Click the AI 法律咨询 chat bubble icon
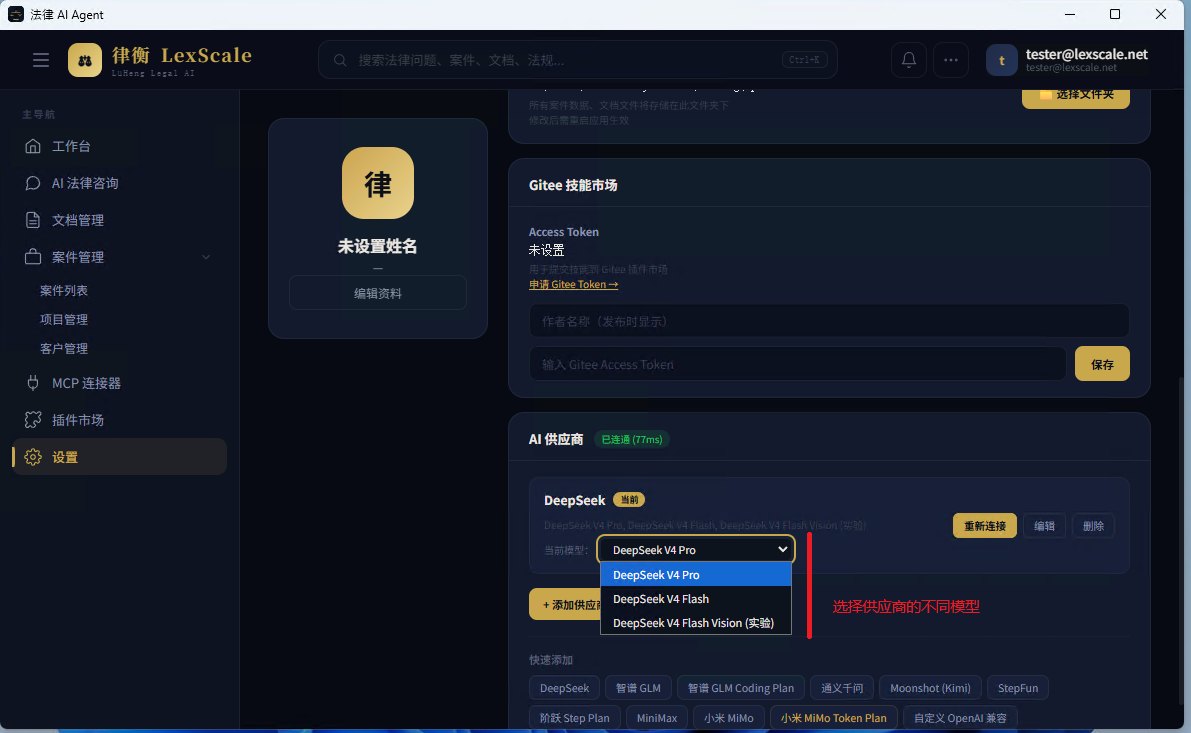Screen dimensions: 1191x733 tap(33, 183)
